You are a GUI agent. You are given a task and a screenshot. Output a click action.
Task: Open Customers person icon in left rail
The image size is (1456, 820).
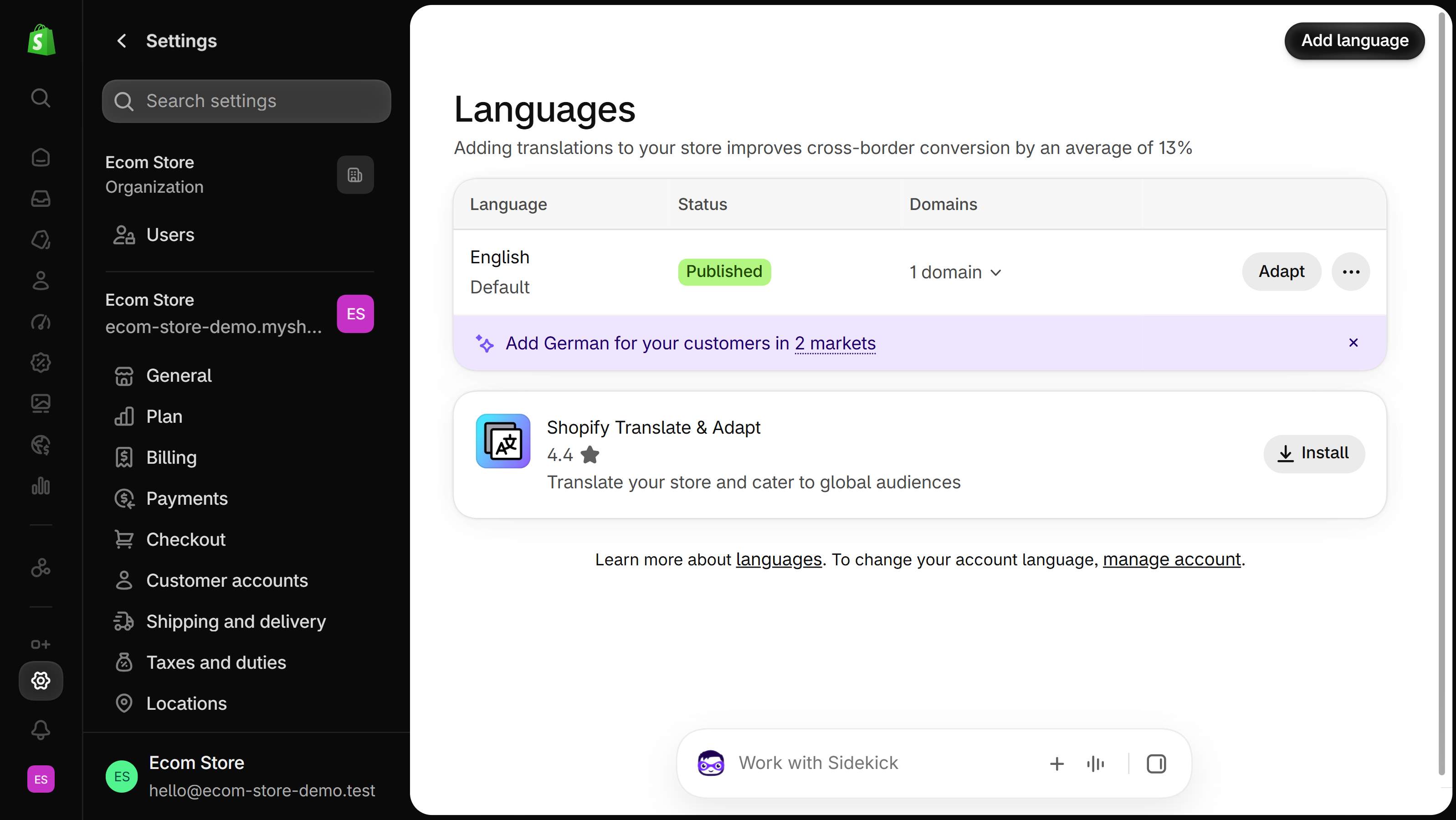point(41,280)
